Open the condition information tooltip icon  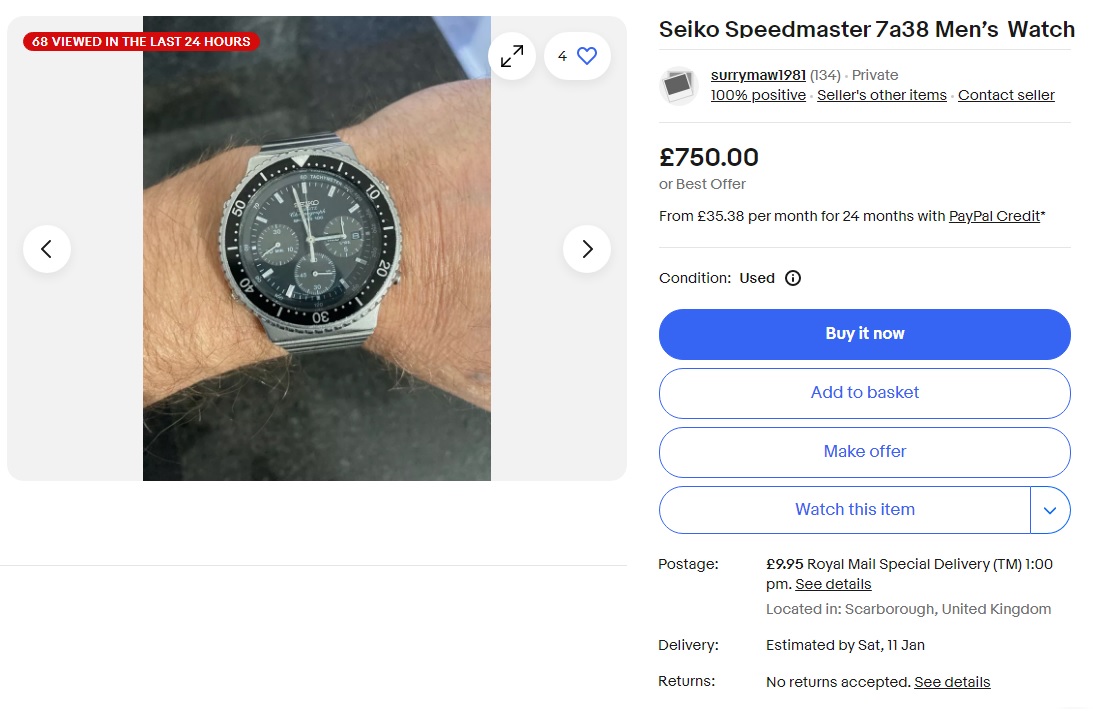[792, 278]
